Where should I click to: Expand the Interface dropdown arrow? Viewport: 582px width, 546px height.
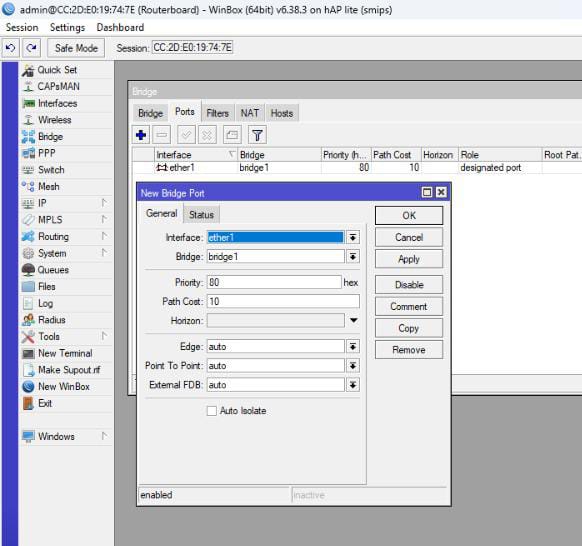point(353,238)
